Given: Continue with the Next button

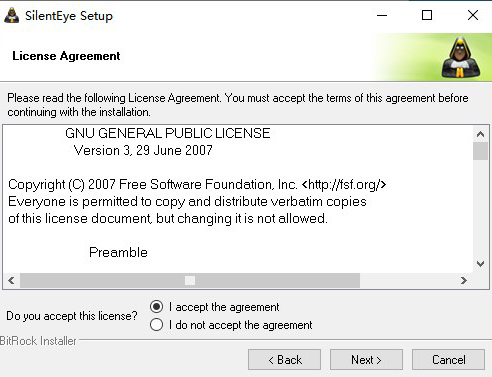Looking at the screenshot, I should pyautogui.click(x=366, y=360).
